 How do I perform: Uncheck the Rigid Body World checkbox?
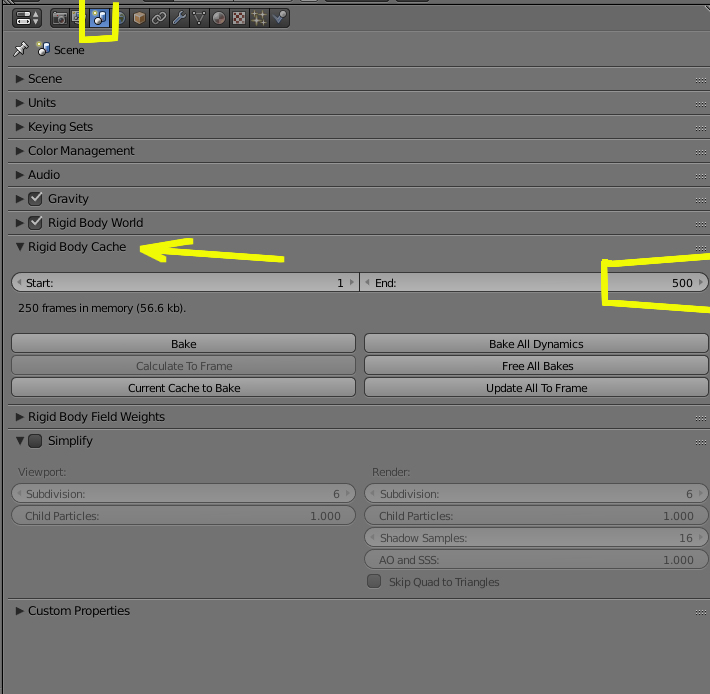tap(35, 223)
